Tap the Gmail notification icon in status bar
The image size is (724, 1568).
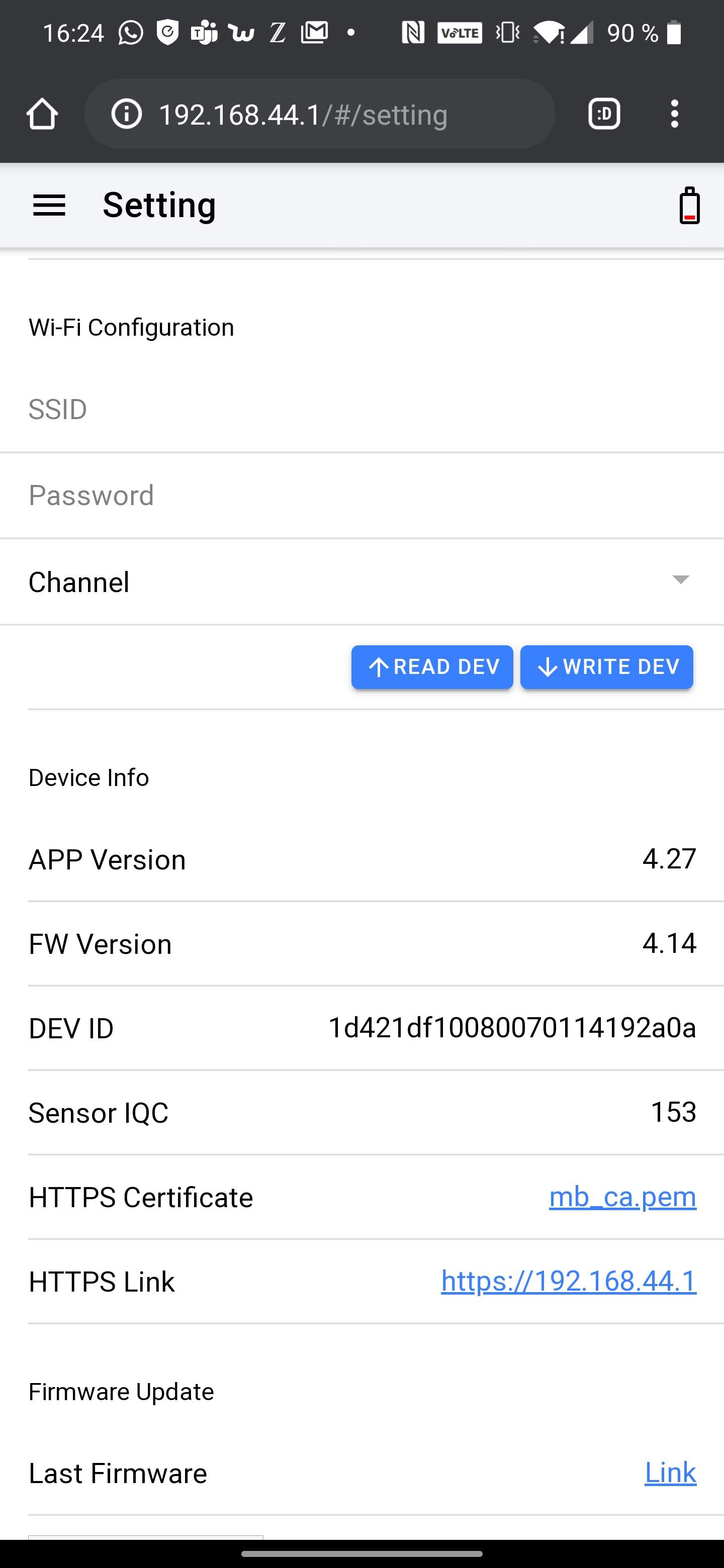click(314, 33)
